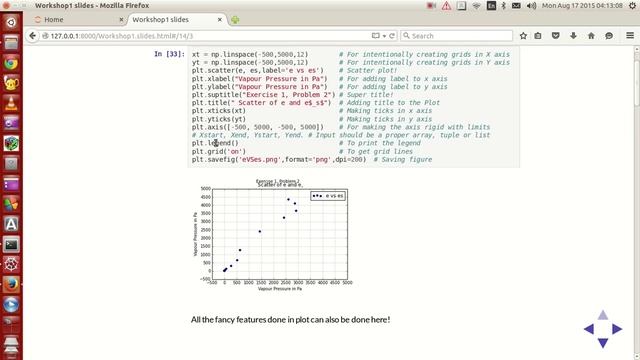Open the Terminal from the launcher
Image resolution: width=640 pixels, height=360 pixels.
[x=11, y=244]
